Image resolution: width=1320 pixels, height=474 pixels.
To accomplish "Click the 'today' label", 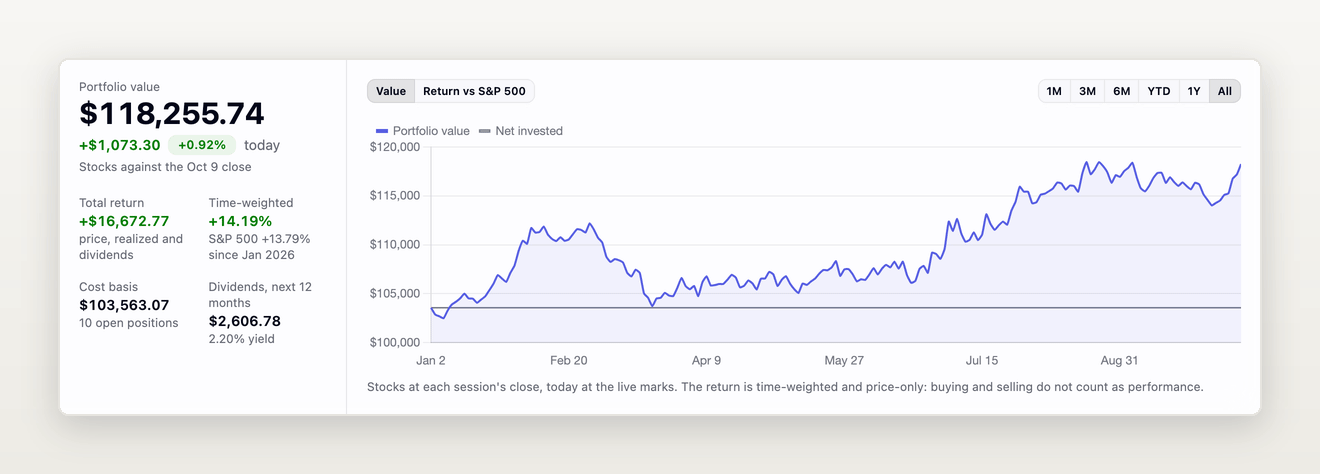I will 262,145.
